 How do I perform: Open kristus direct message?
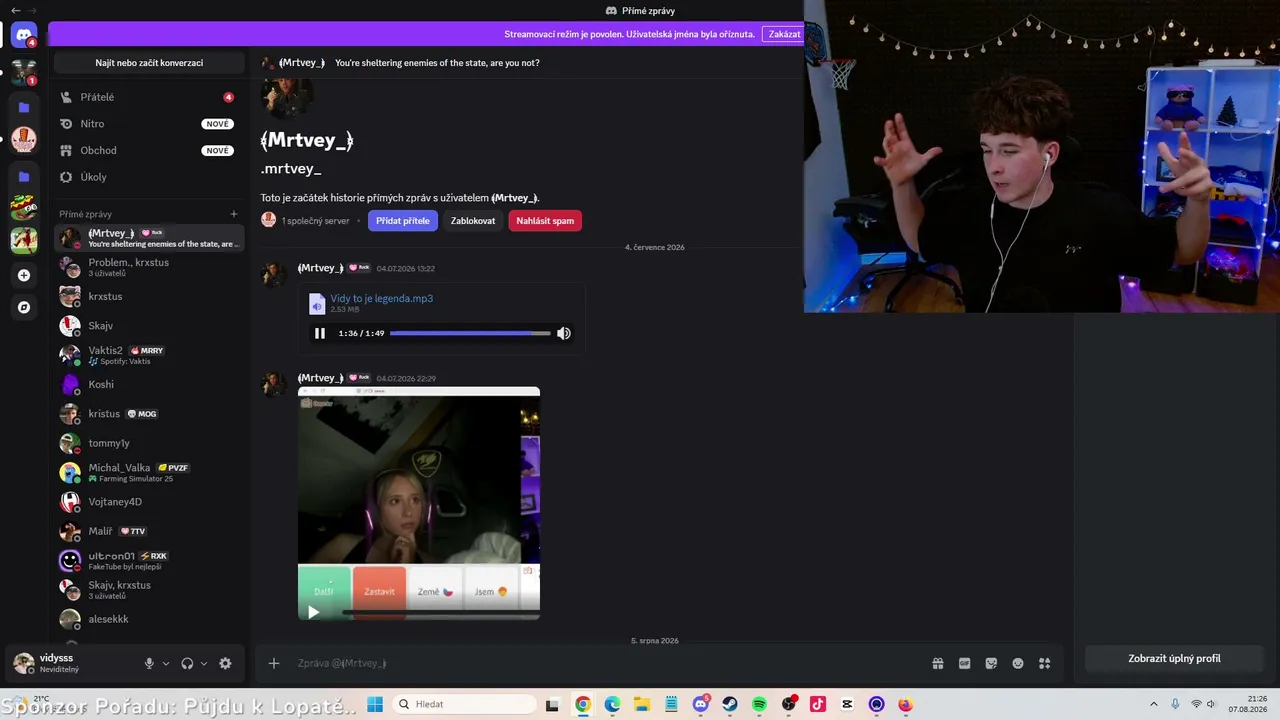[x=147, y=414]
